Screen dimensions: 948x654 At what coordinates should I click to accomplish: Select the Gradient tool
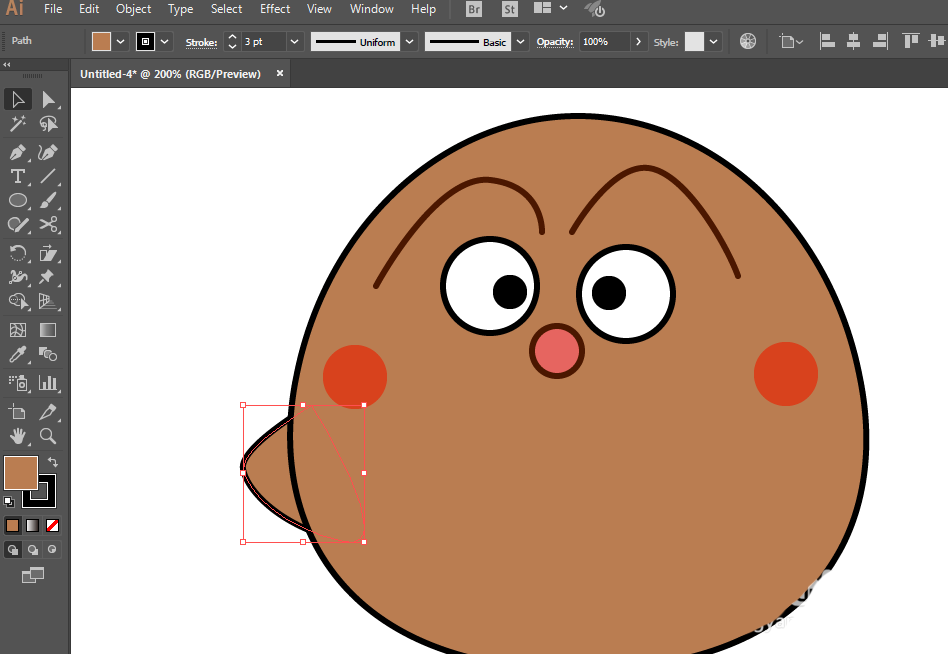point(48,330)
